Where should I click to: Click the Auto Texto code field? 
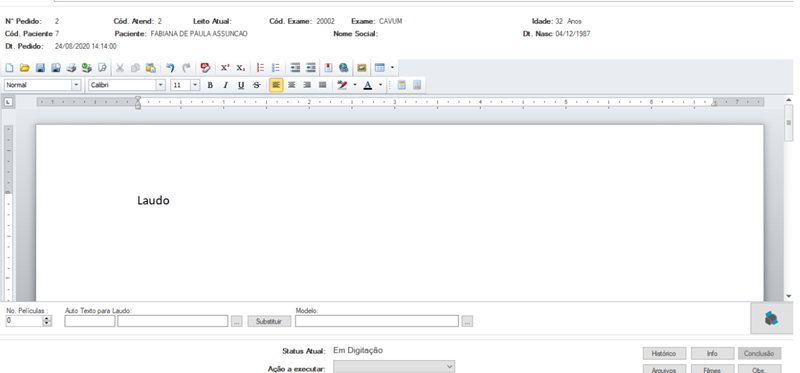(x=90, y=321)
